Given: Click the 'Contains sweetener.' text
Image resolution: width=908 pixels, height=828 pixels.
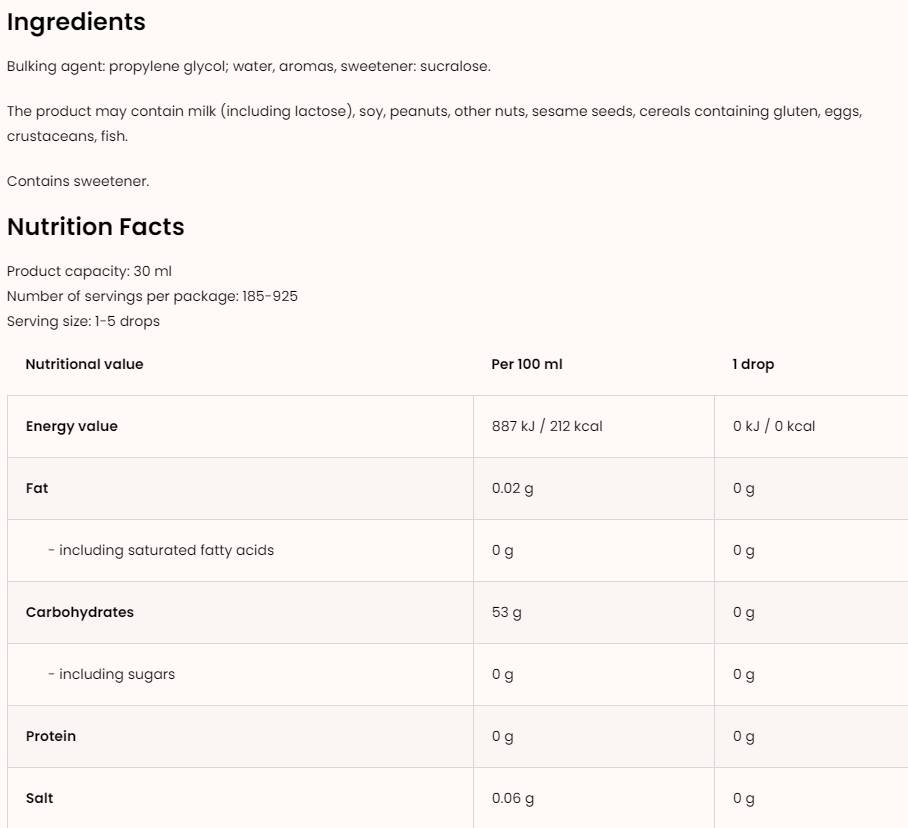Looking at the screenshot, I should coord(78,181).
